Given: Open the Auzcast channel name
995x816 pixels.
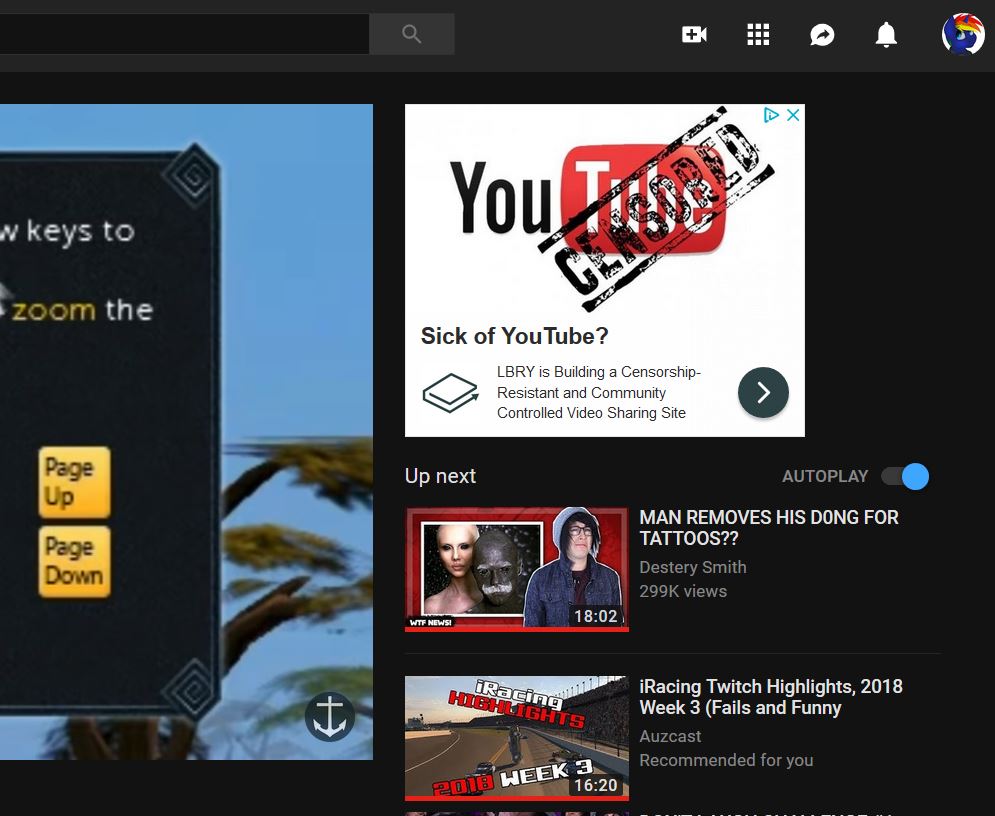Looking at the screenshot, I should (670, 736).
